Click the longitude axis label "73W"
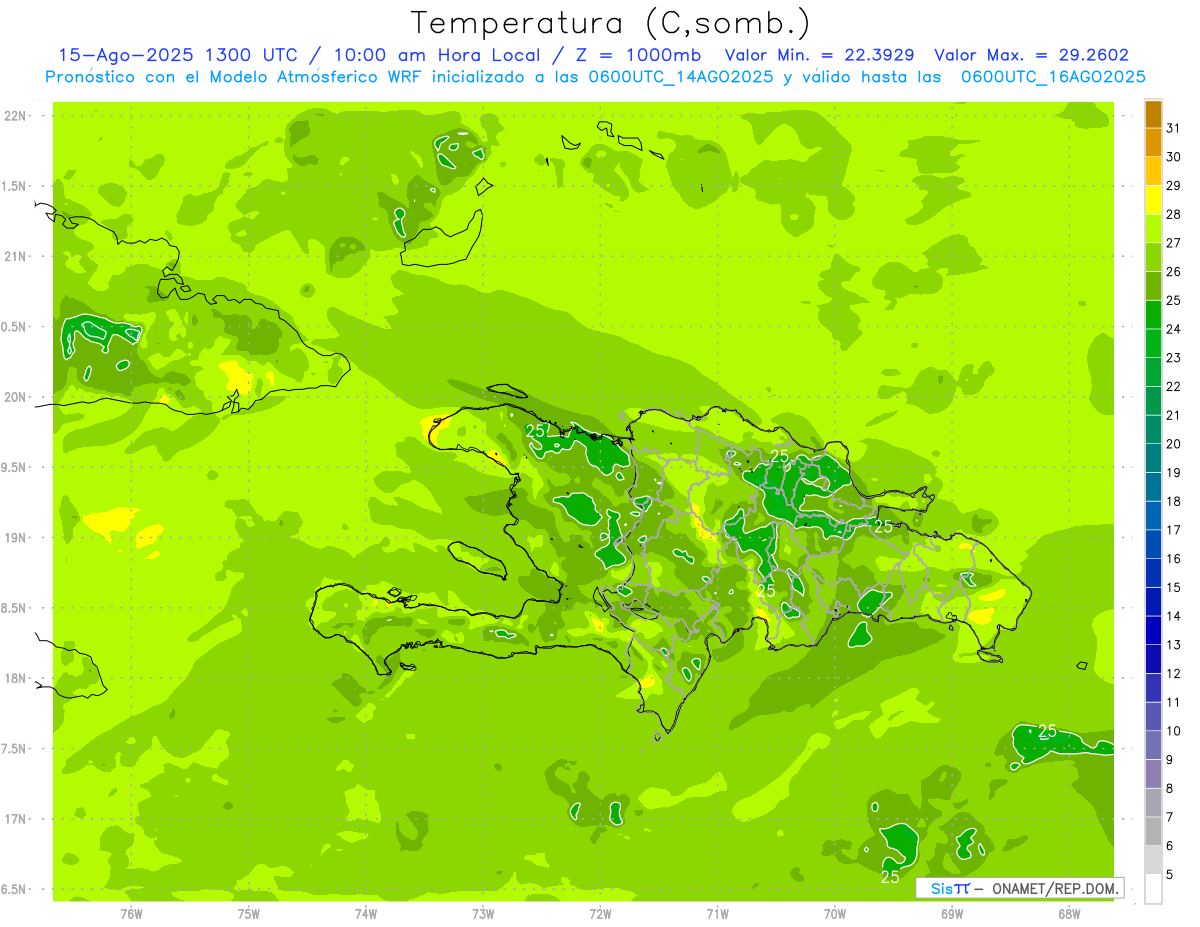This screenshot has width=1200, height=927. click(x=483, y=913)
